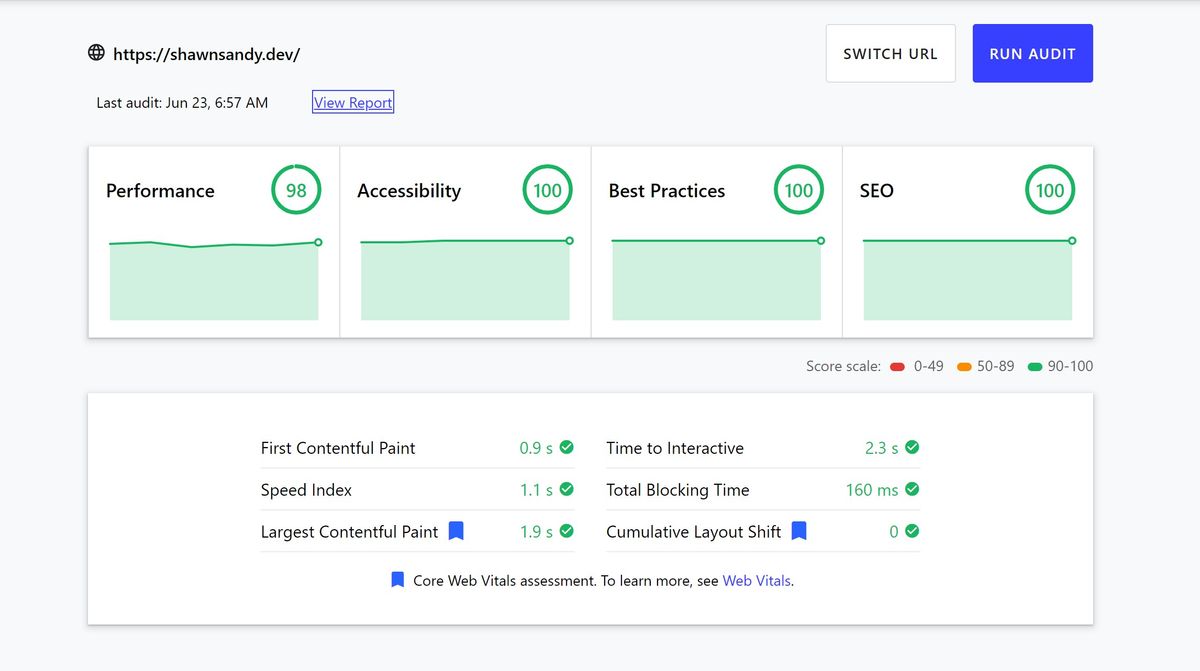The height and width of the screenshot is (671, 1200).
Task: Select the Performance history chart
Action: tap(214, 280)
